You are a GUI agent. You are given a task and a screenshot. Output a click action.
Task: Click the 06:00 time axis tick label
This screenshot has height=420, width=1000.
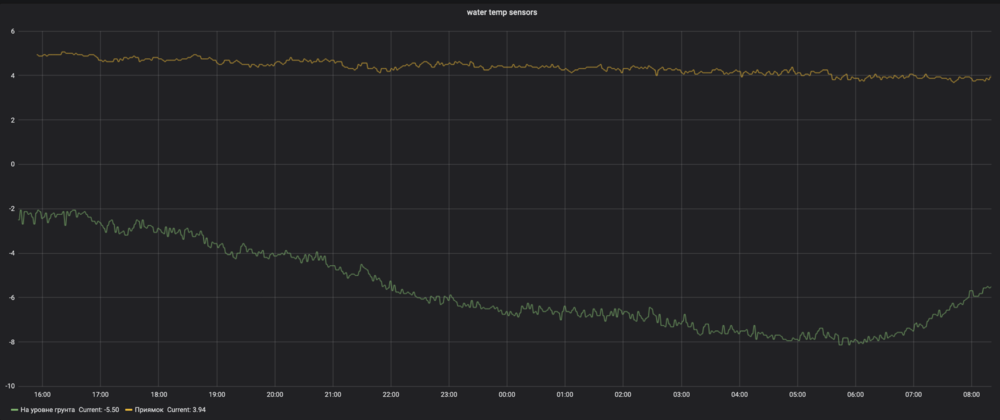click(x=855, y=394)
